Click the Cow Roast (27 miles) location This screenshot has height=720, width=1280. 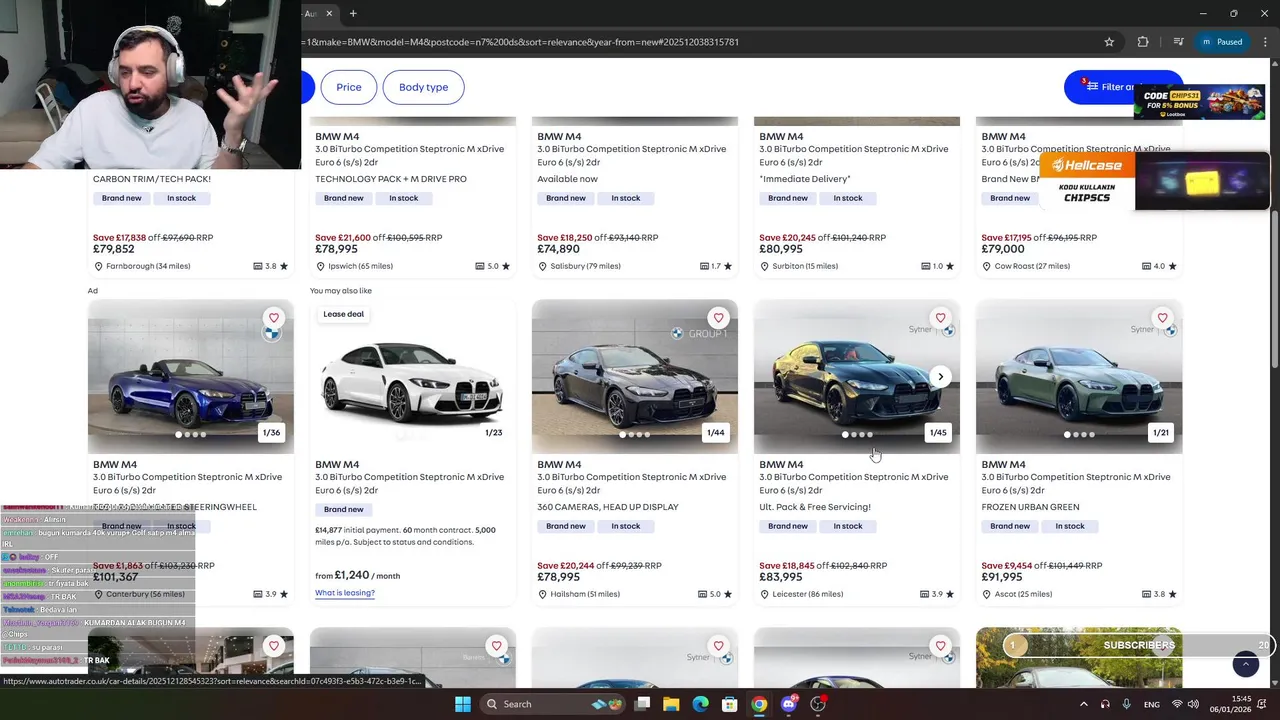click(x=1032, y=266)
